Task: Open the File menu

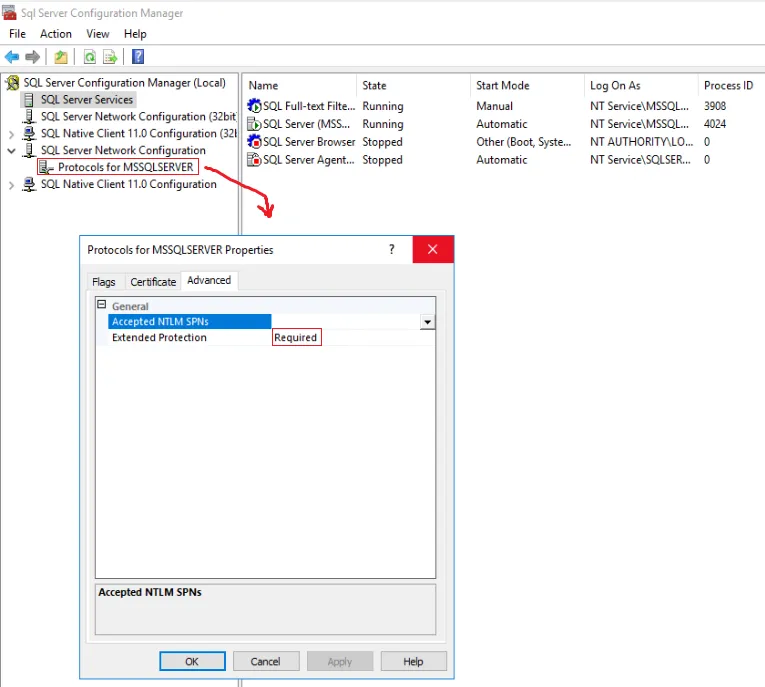Action: [18, 34]
